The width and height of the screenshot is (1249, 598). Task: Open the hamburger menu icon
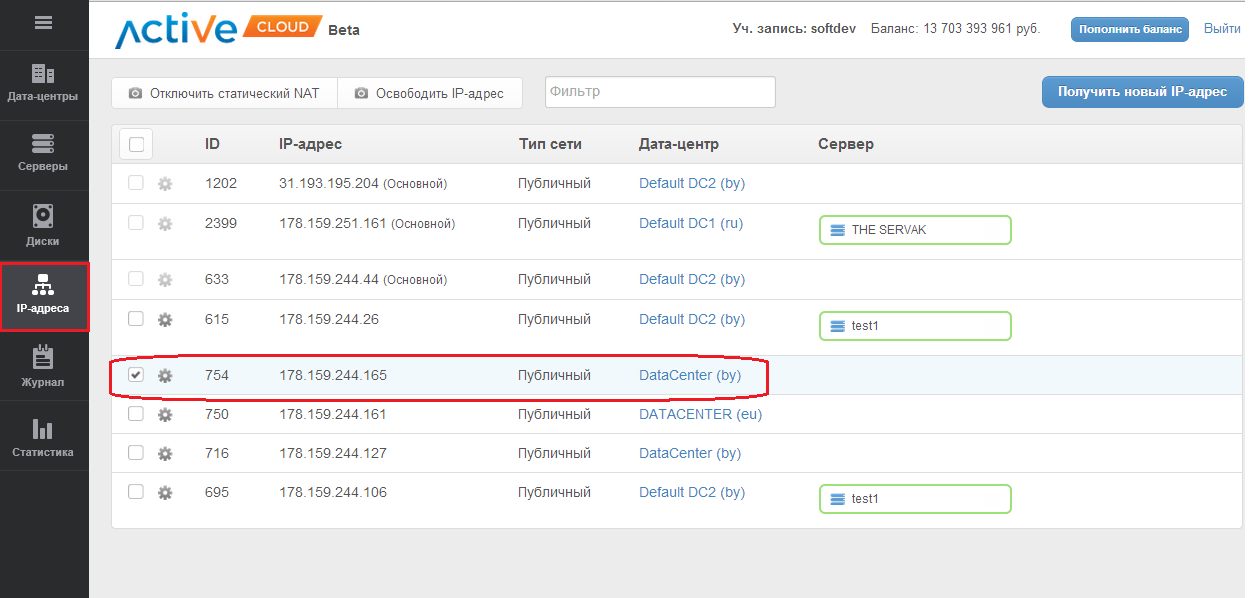[44, 22]
